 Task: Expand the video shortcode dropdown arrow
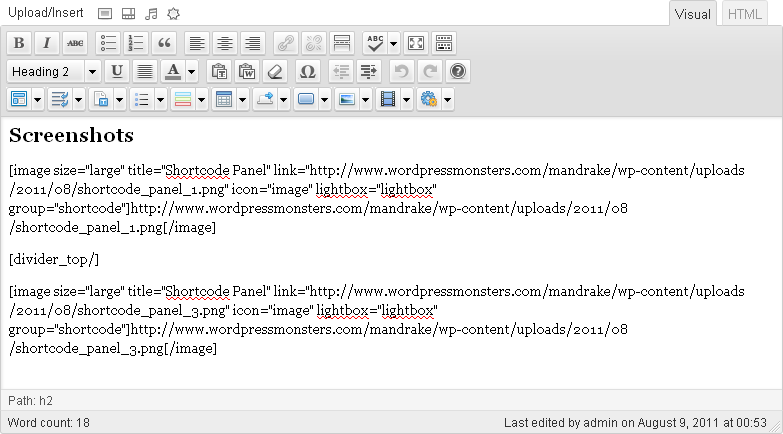[406, 99]
